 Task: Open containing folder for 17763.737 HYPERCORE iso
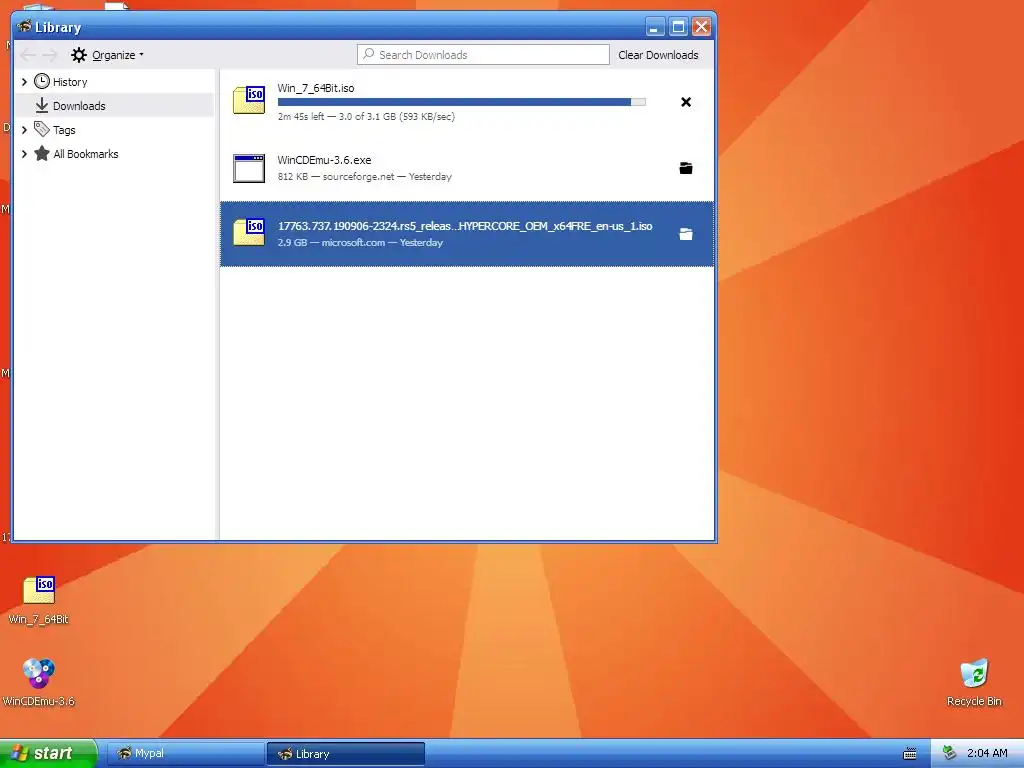tap(686, 234)
